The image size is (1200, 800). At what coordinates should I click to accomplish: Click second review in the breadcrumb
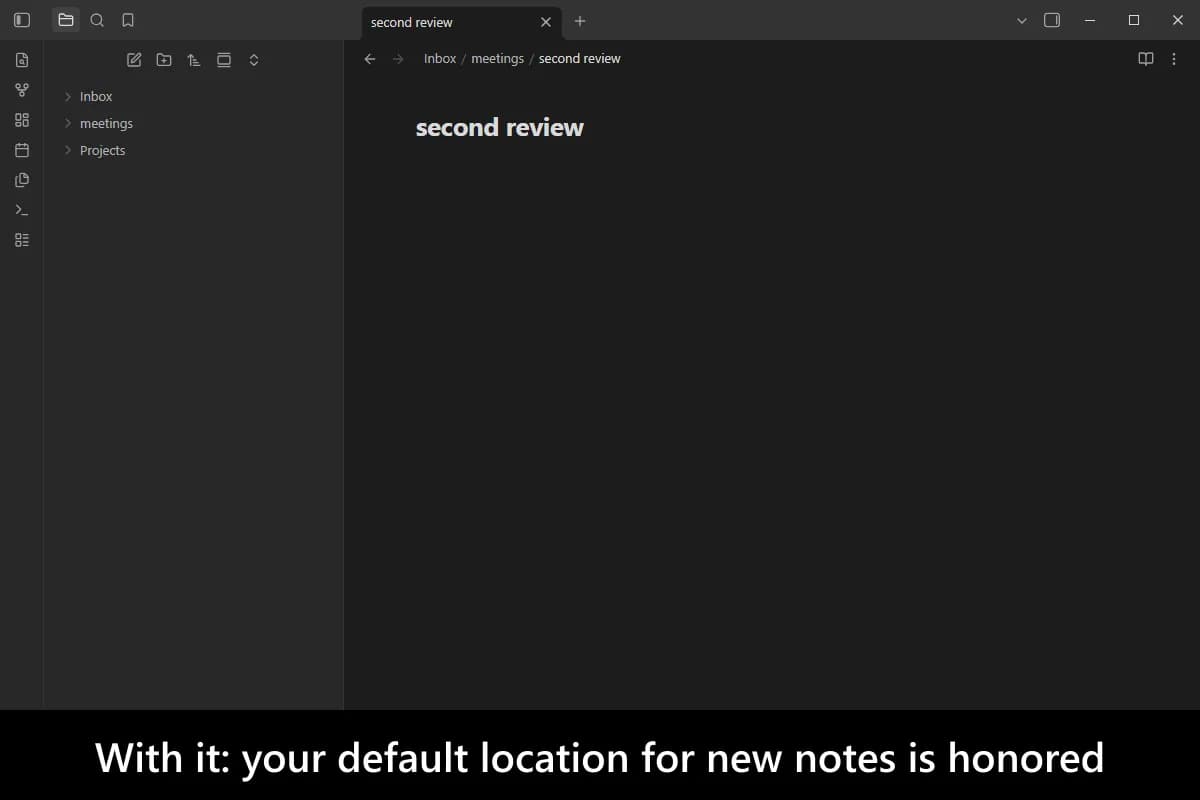[580, 59]
